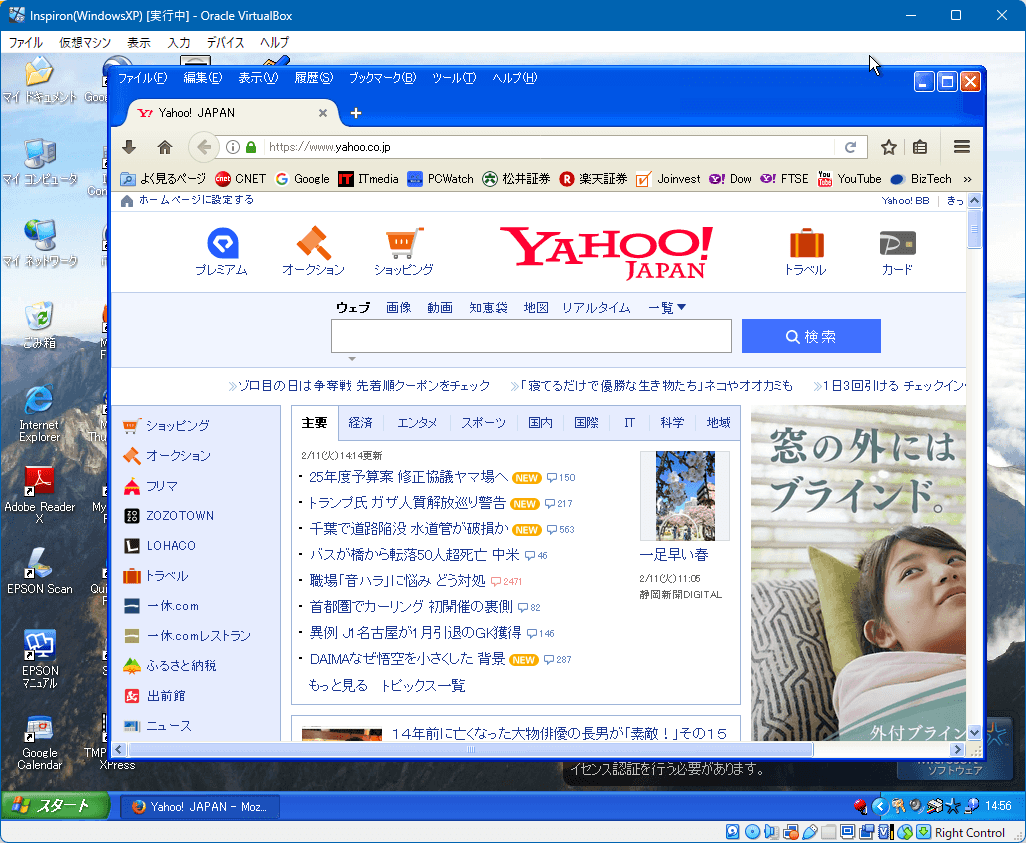Switch to the スポーツ news tab
The height and width of the screenshot is (843, 1026).
483,423
